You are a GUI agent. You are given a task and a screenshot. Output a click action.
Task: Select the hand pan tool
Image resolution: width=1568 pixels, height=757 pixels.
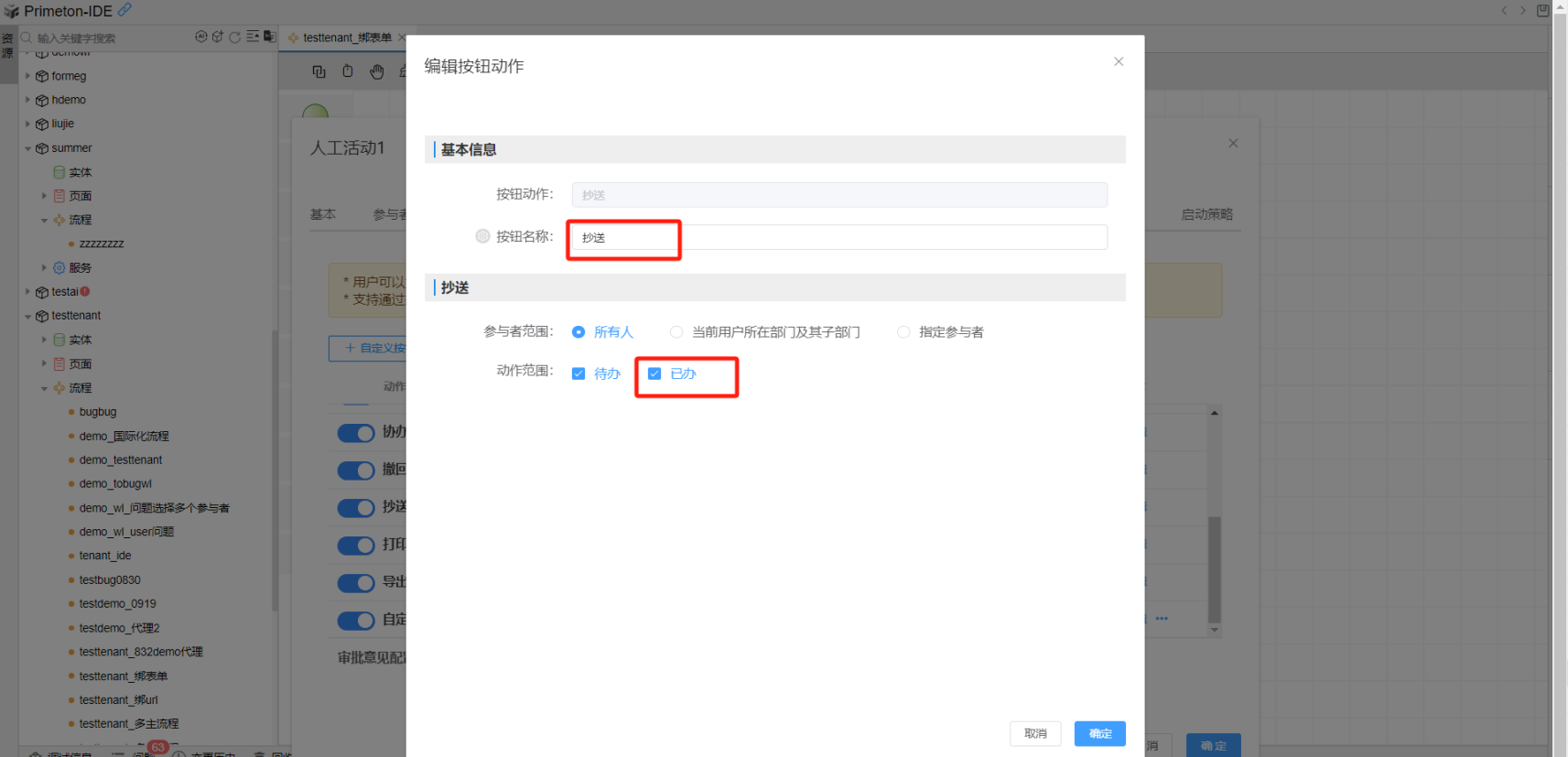tap(377, 71)
